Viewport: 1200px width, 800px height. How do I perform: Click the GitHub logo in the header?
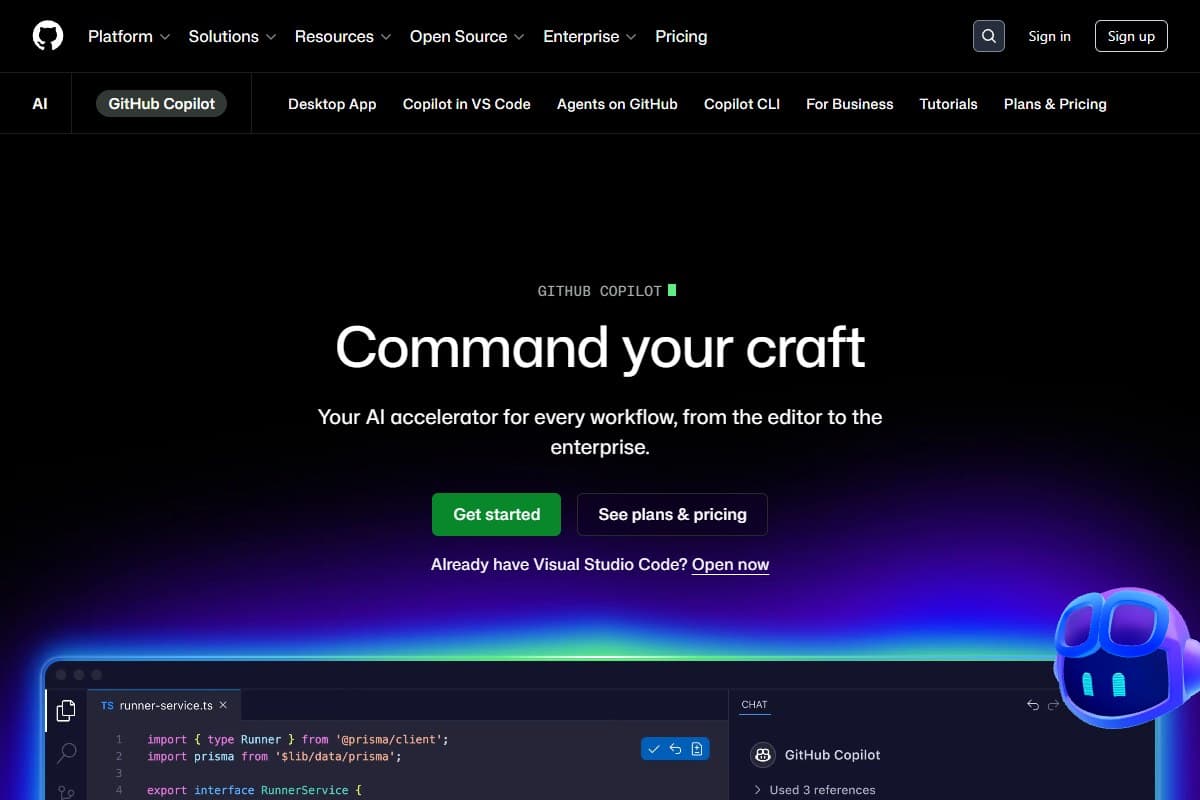(x=48, y=36)
